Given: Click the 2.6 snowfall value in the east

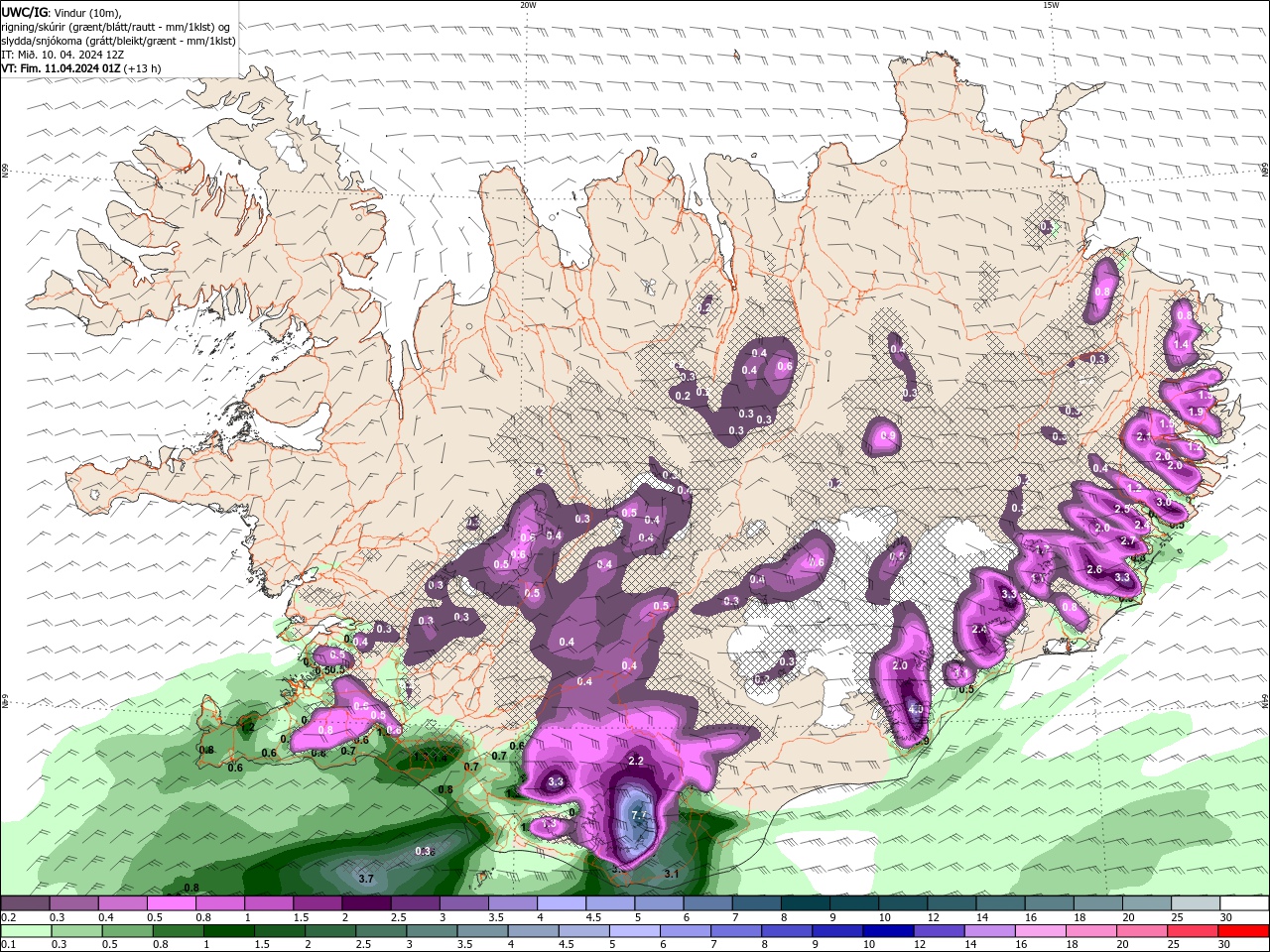Looking at the screenshot, I should pyautogui.click(x=1095, y=570).
